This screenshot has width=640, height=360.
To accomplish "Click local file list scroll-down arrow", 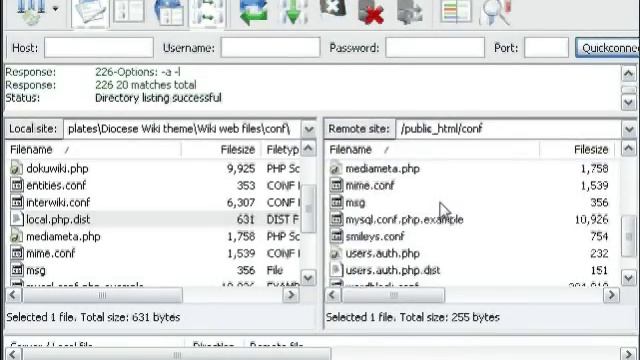I will (x=309, y=278).
